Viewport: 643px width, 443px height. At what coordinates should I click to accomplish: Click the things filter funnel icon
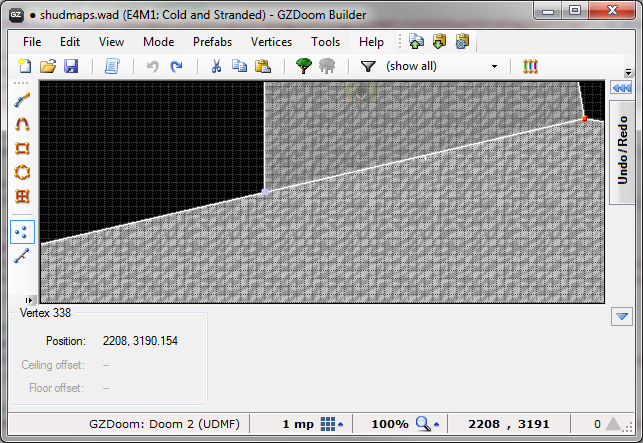[x=368, y=66]
